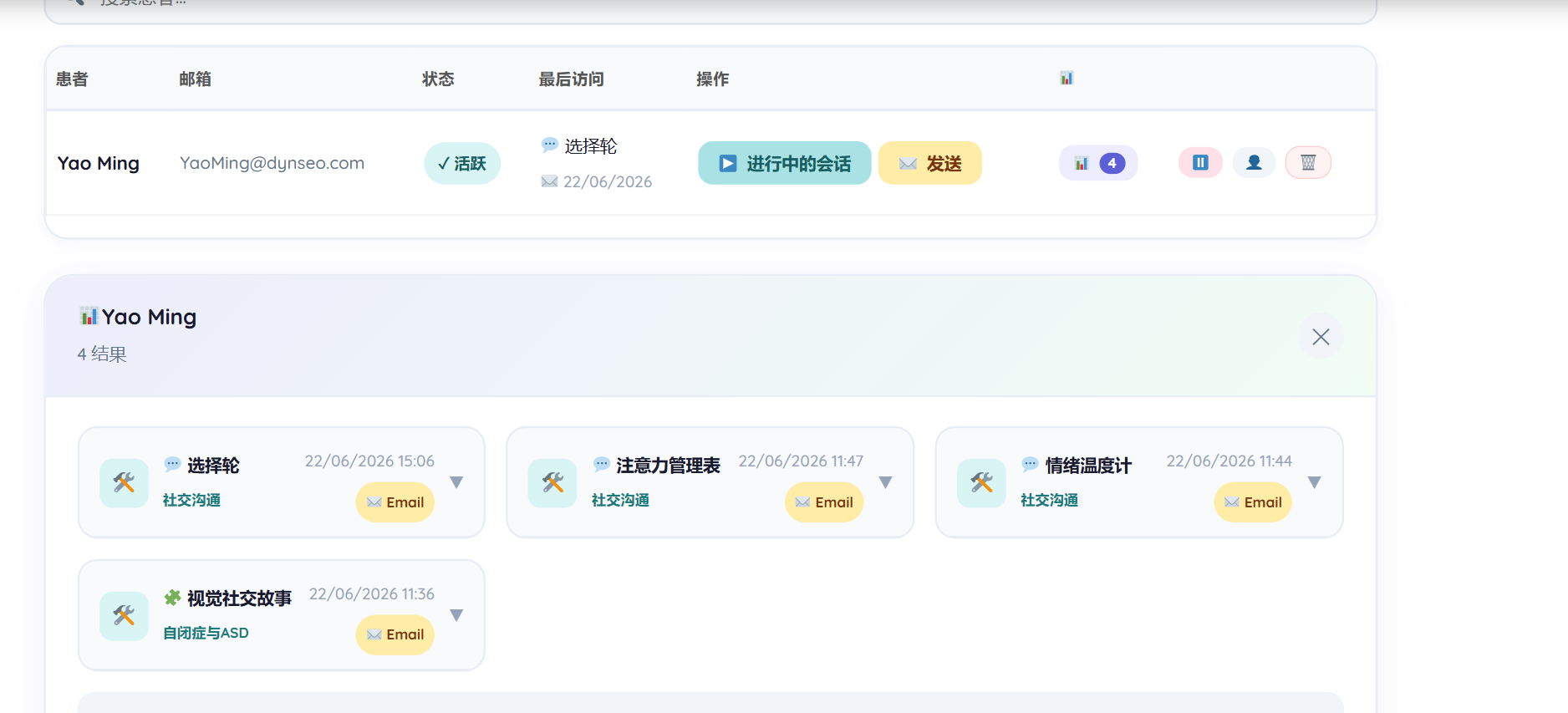Click the Email button on the 视觉社交故事 card
The width and height of the screenshot is (1568, 713).
[x=395, y=635]
